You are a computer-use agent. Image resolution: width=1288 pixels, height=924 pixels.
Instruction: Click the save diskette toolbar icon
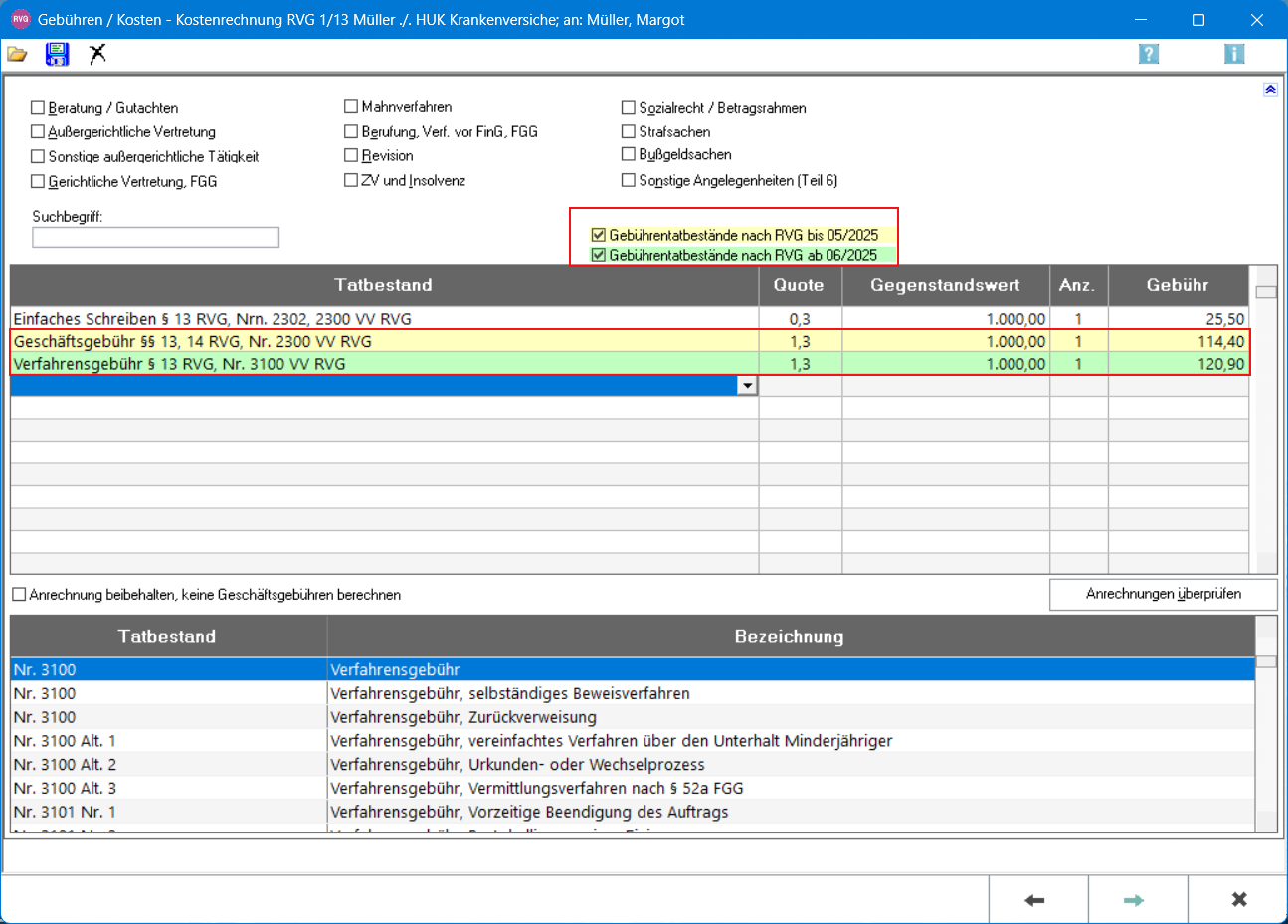57,55
